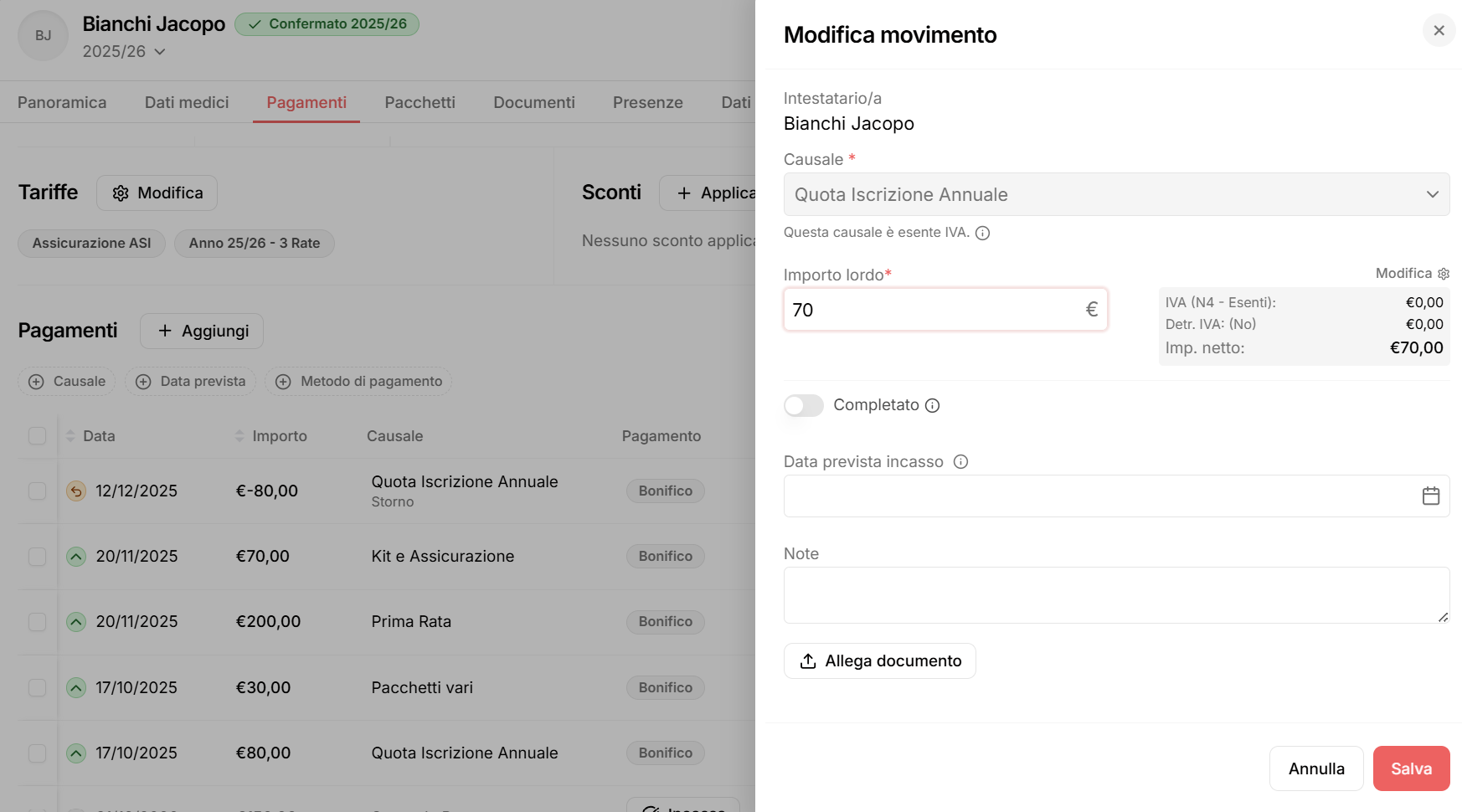The width and height of the screenshot is (1462, 812).
Task: Toggle the Completato switch
Action: pyautogui.click(x=804, y=405)
